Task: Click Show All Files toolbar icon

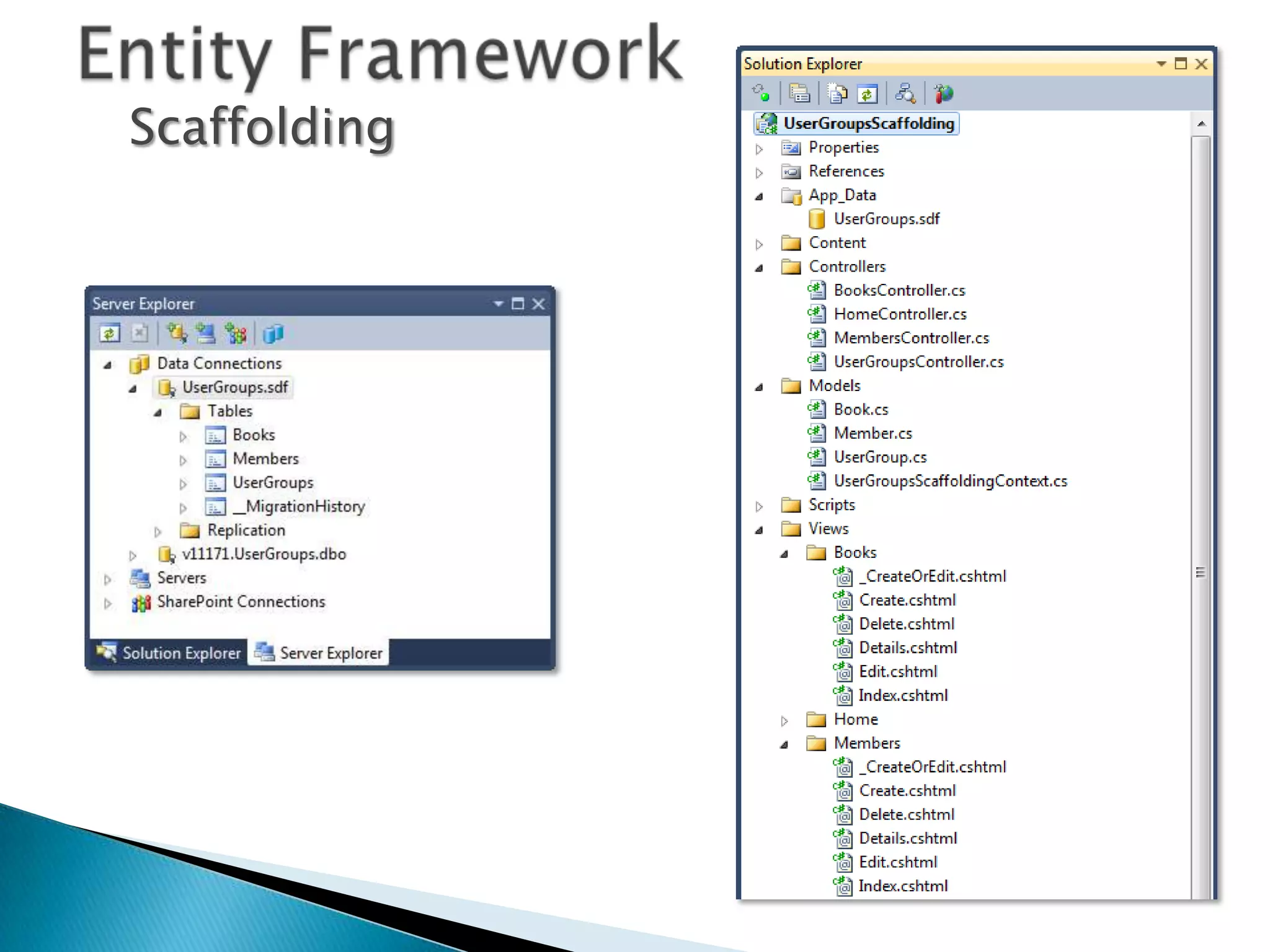Action: point(837,94)
